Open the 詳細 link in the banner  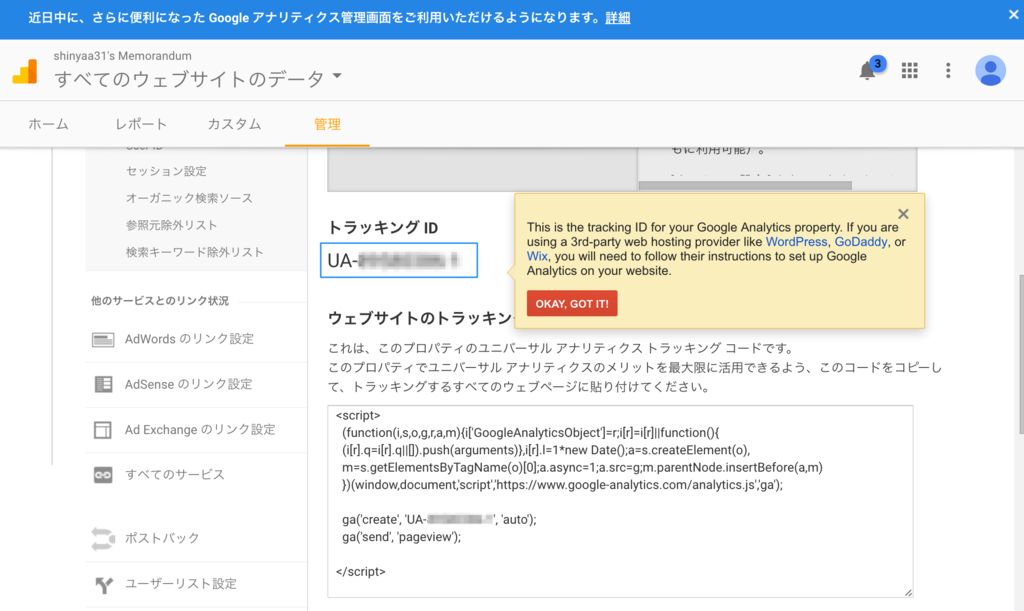pos(618,18)
